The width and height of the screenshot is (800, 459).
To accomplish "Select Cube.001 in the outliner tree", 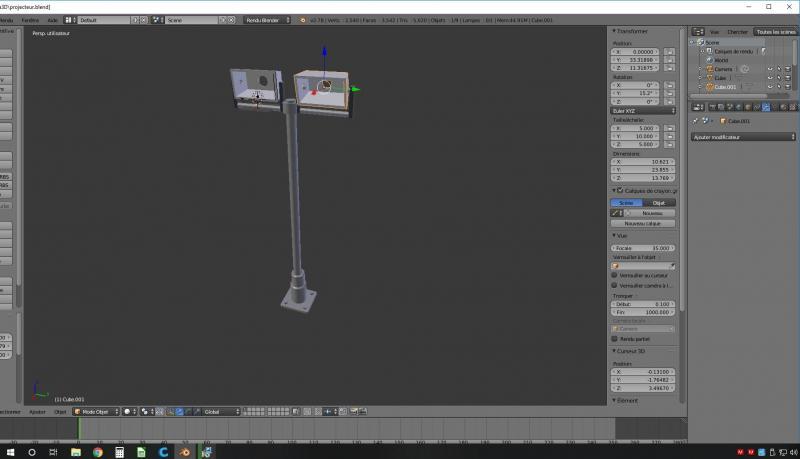I will [722, 87].
